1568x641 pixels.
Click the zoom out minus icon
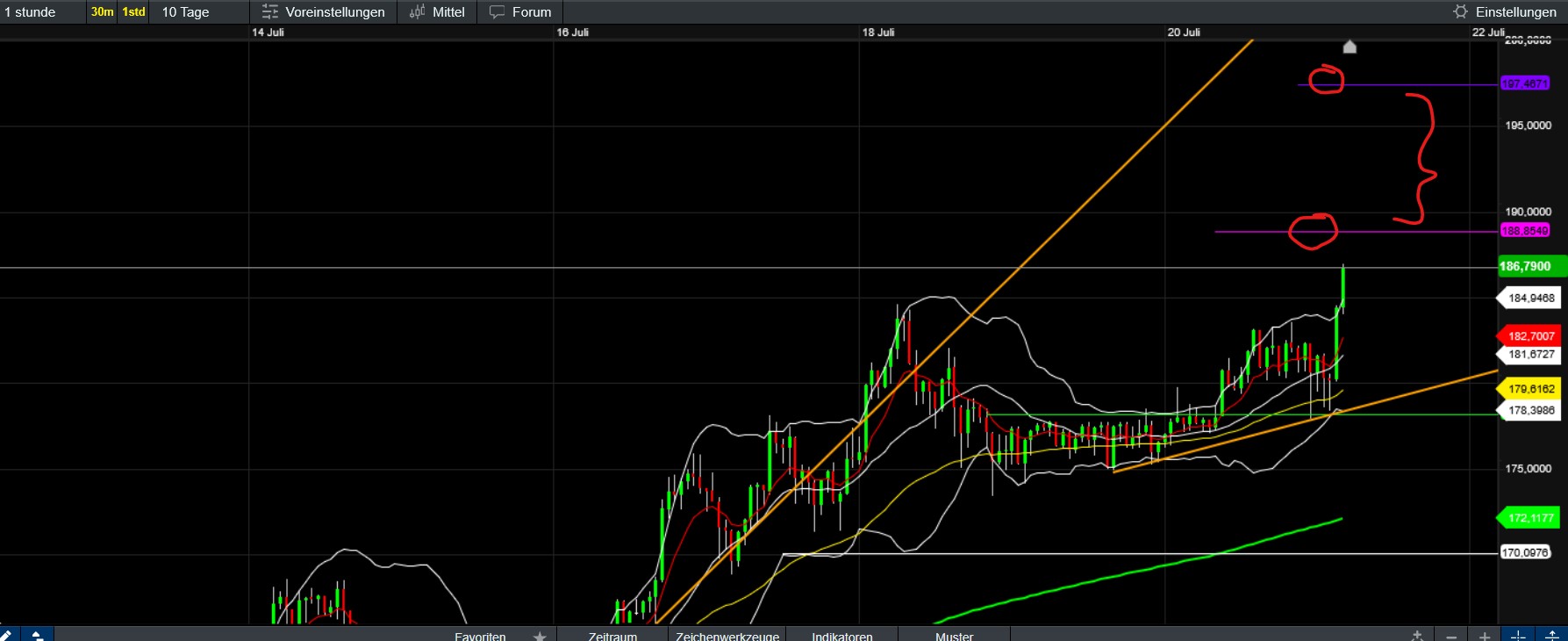pyautogui.click(x=1451, y=636)
